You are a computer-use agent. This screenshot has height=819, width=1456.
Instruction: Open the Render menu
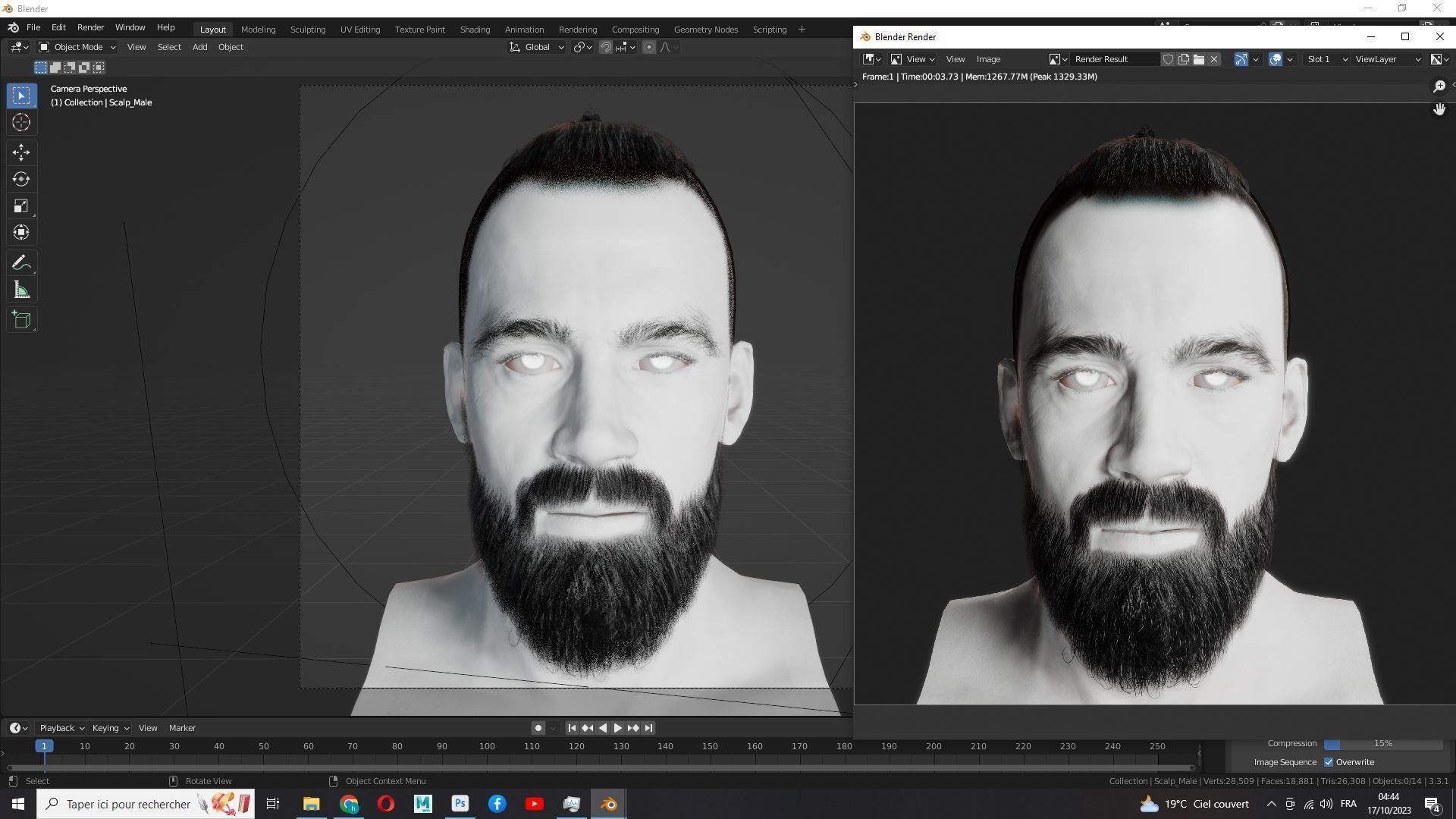(x=90, y=27)
